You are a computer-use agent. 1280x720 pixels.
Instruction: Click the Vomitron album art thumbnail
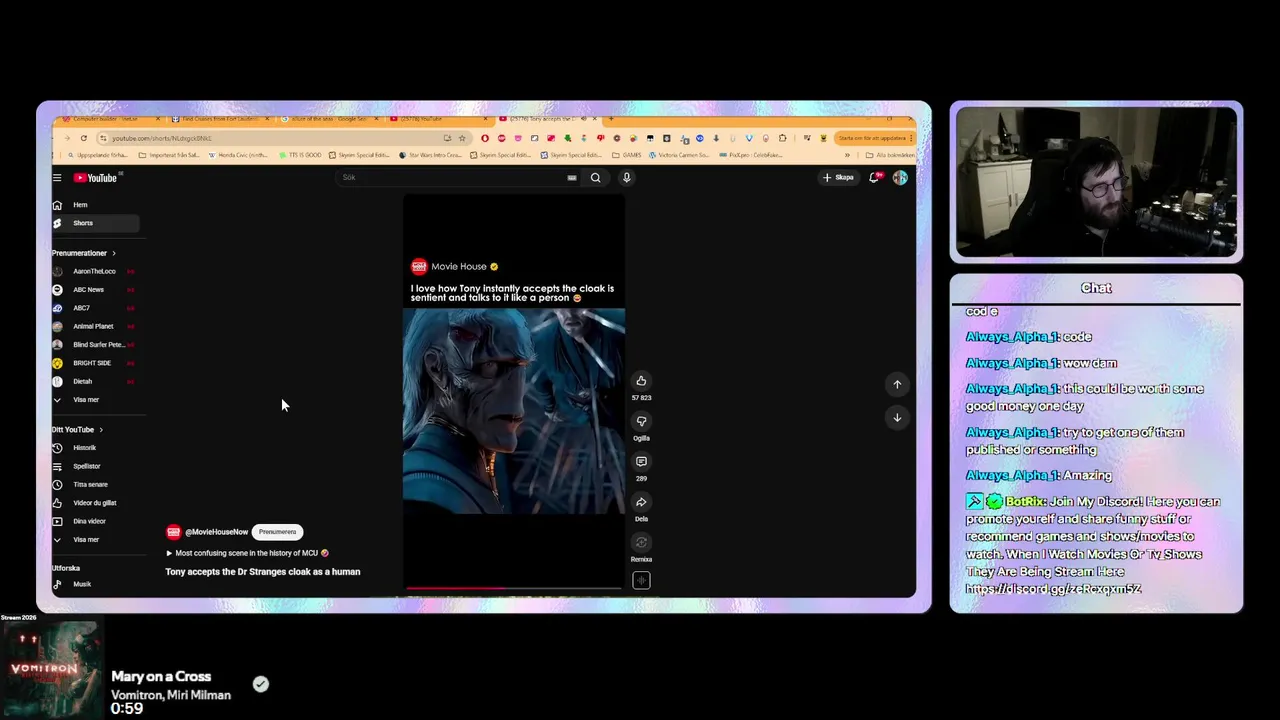(51, 669)
